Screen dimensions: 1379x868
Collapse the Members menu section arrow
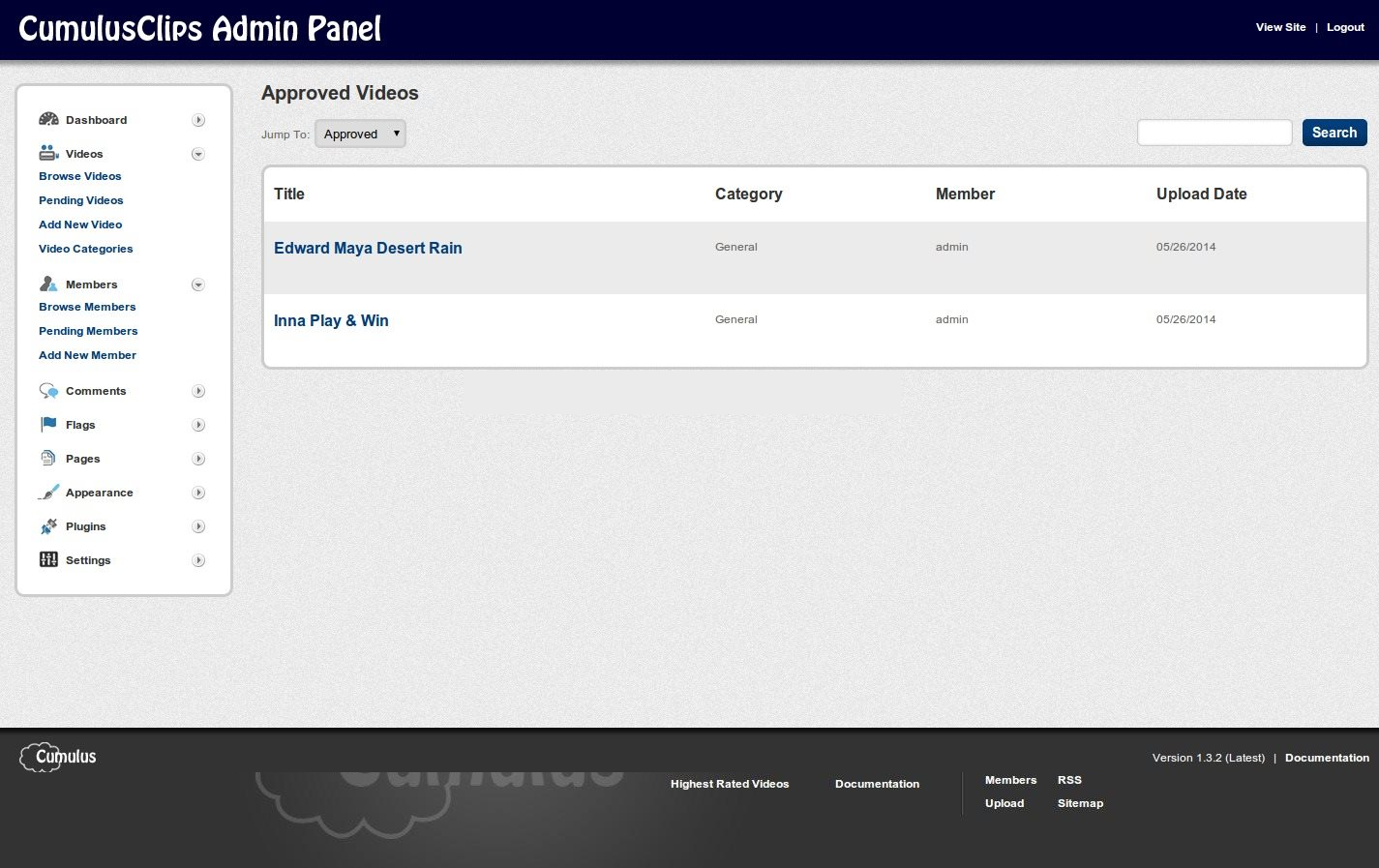[x=198, y=284]
